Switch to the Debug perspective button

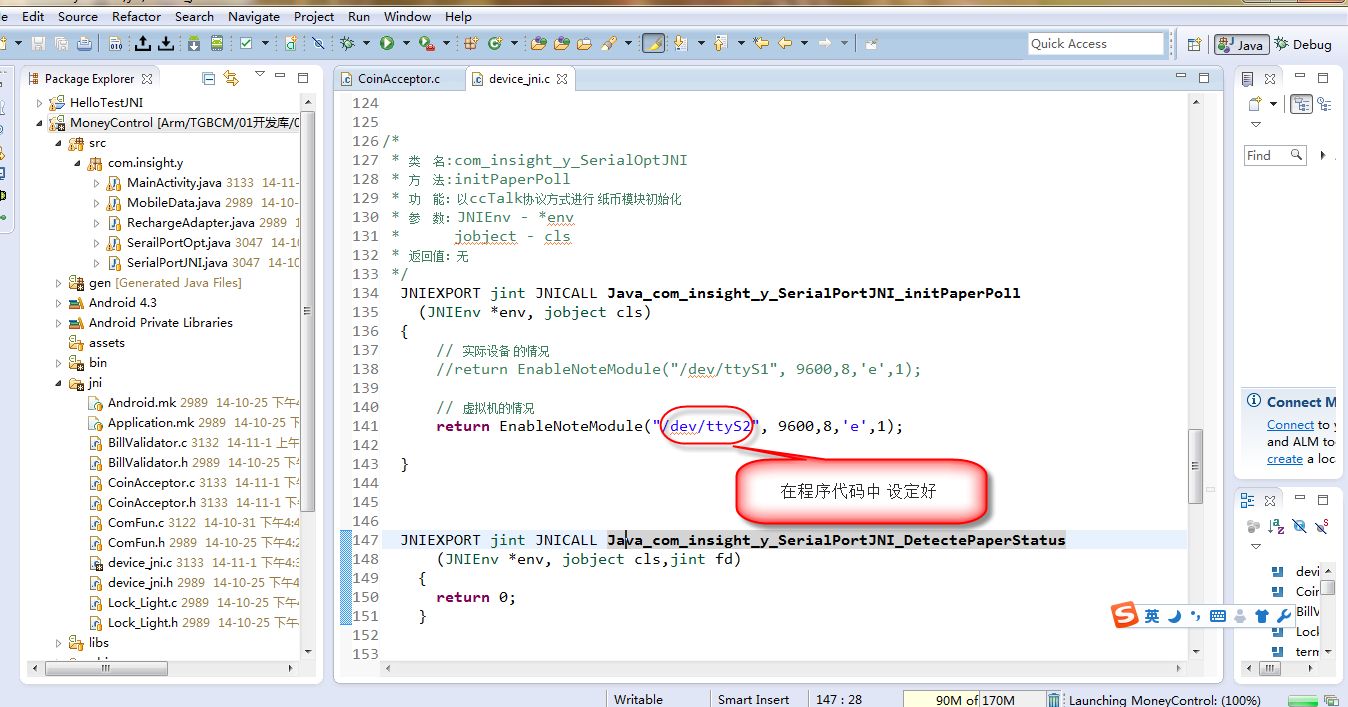(1303, 44)
